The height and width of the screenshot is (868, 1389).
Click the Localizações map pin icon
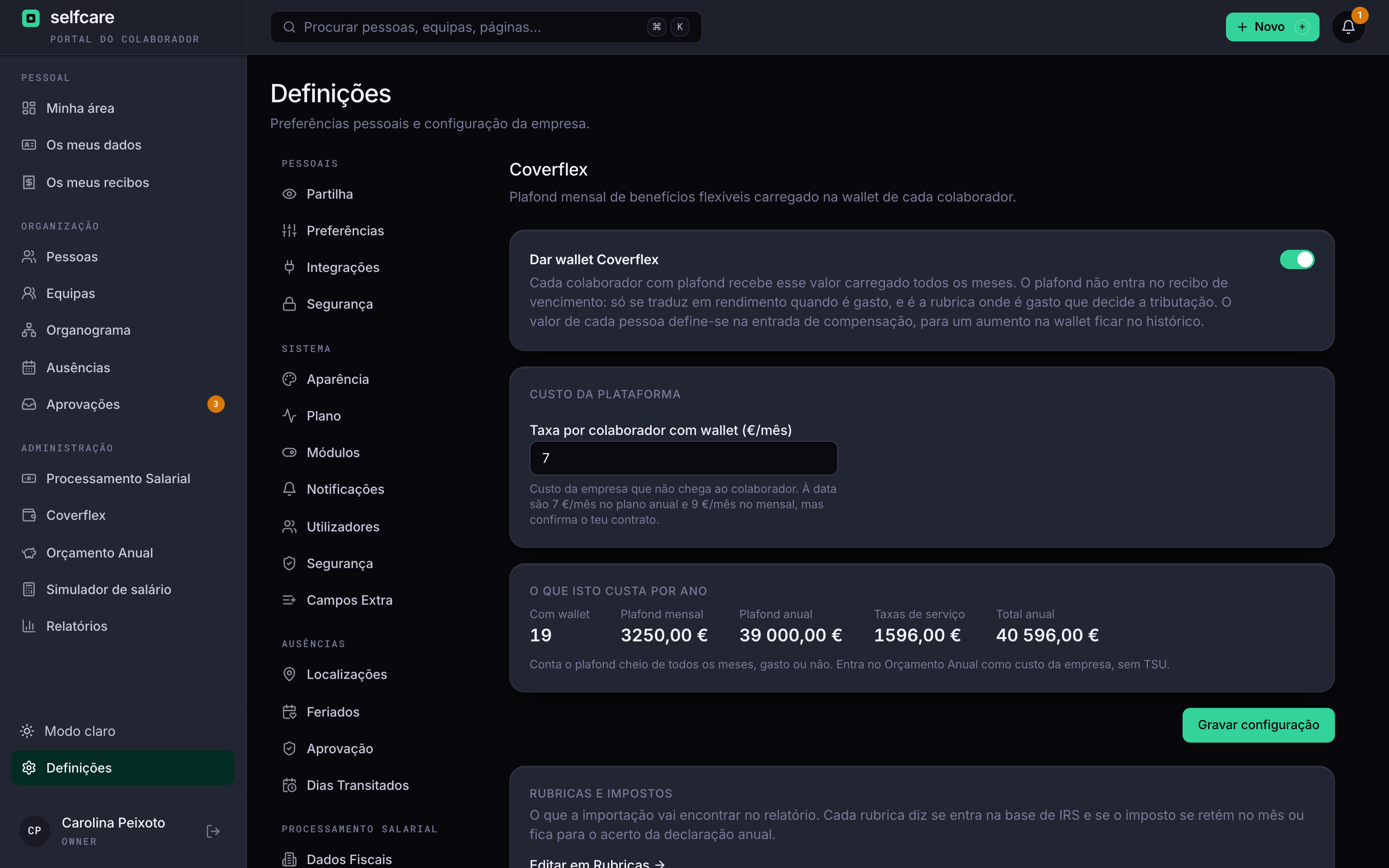click(x=289, y=674)
